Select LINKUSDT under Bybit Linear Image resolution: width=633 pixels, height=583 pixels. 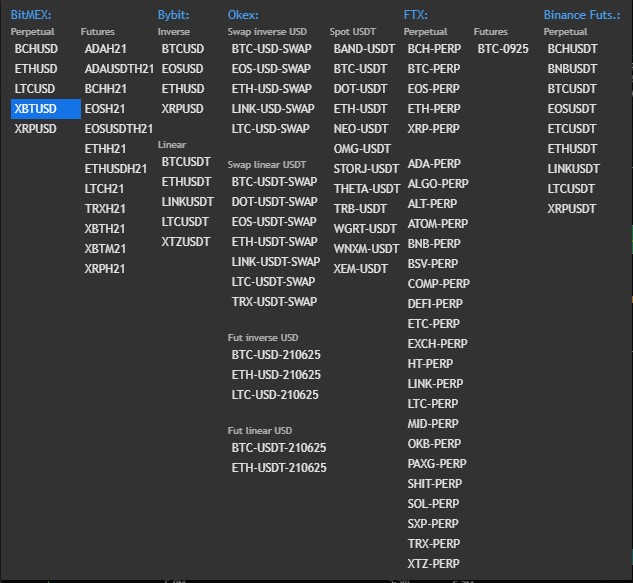point(187,202)
